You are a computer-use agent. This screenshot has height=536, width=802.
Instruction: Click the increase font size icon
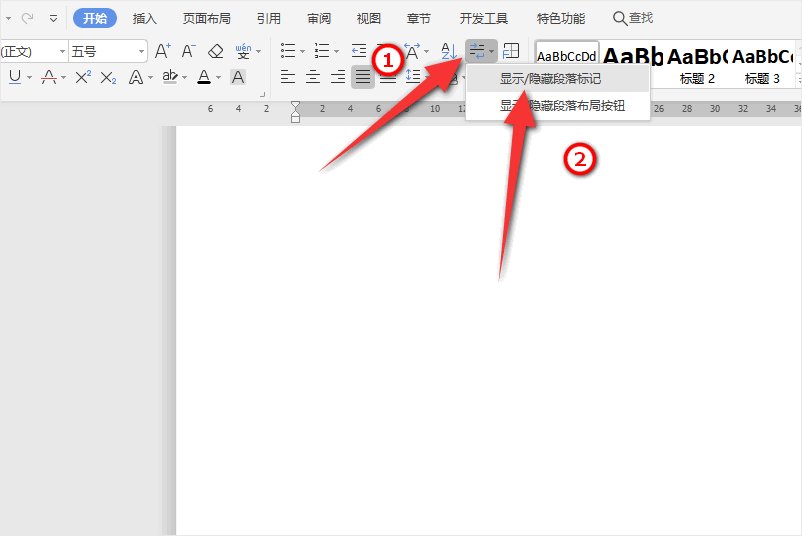pos(163,51)
